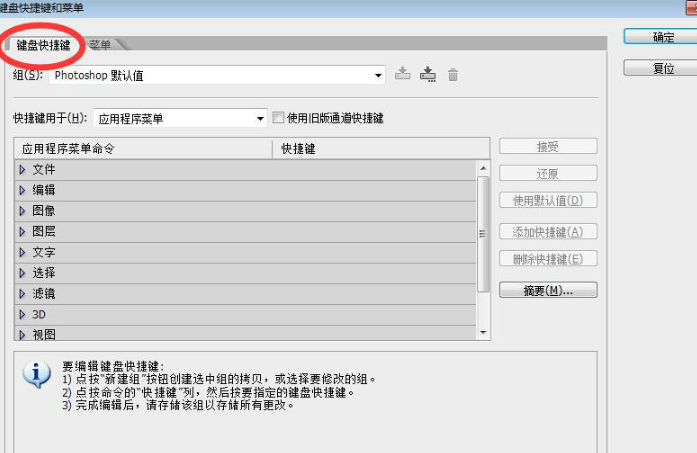The width and height of the screenshot is (697, 453).
Task: Click the 还原 button
Action: click(548, 173)
